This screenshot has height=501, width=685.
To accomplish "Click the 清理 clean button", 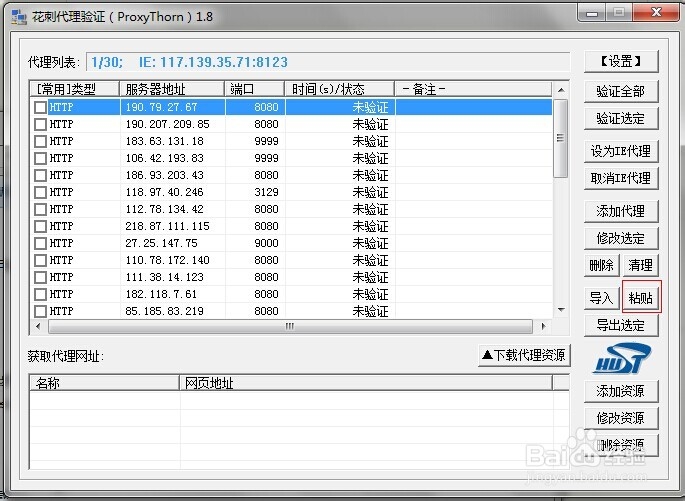I will click(640, 266).
